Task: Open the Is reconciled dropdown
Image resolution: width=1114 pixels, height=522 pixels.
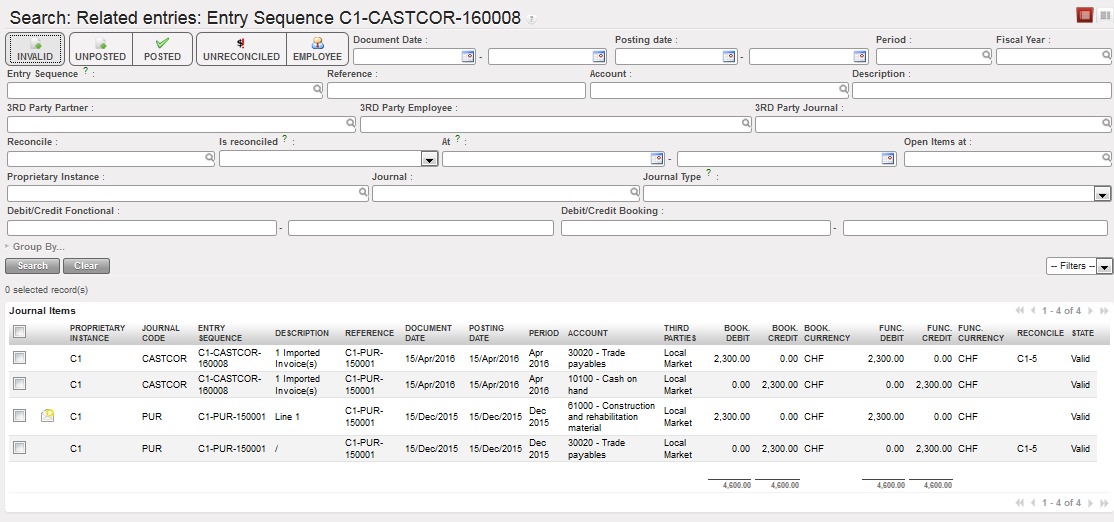Action: point(429,159)
